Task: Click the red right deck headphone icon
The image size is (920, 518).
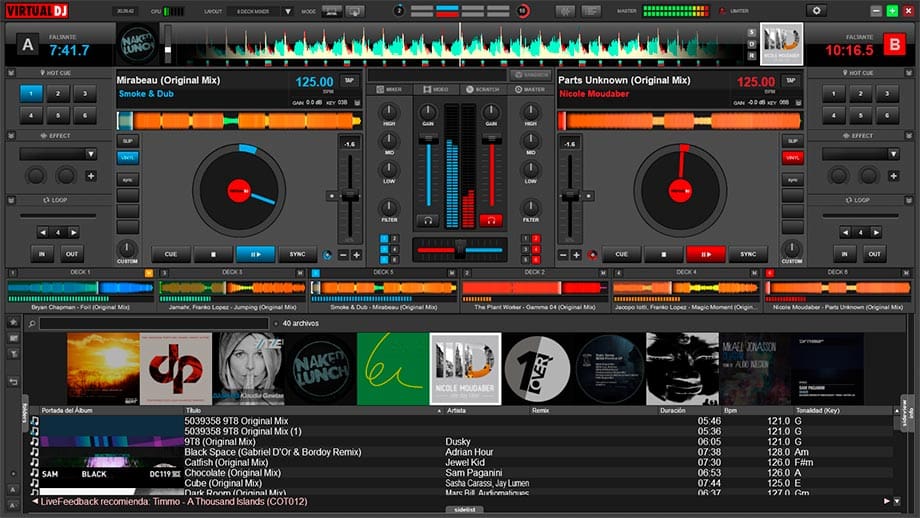Action: click(x=491, y=221)
